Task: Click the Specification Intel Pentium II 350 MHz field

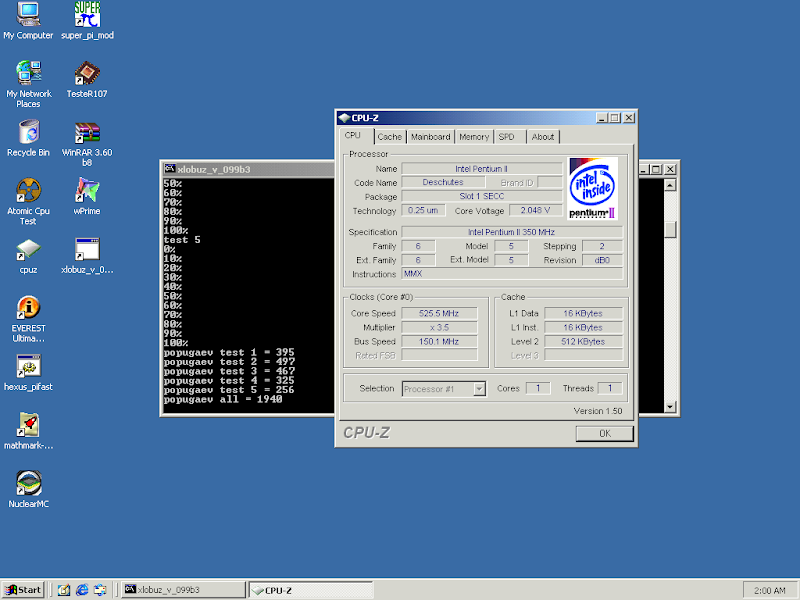Action: click(x=512, y=232)
